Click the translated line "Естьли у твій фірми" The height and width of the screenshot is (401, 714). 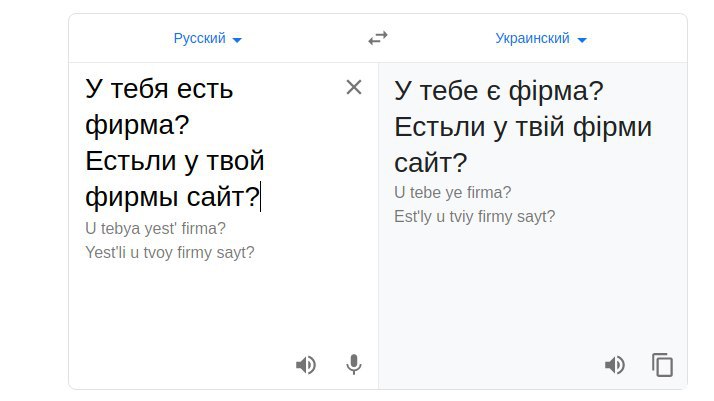coord(523,127)
